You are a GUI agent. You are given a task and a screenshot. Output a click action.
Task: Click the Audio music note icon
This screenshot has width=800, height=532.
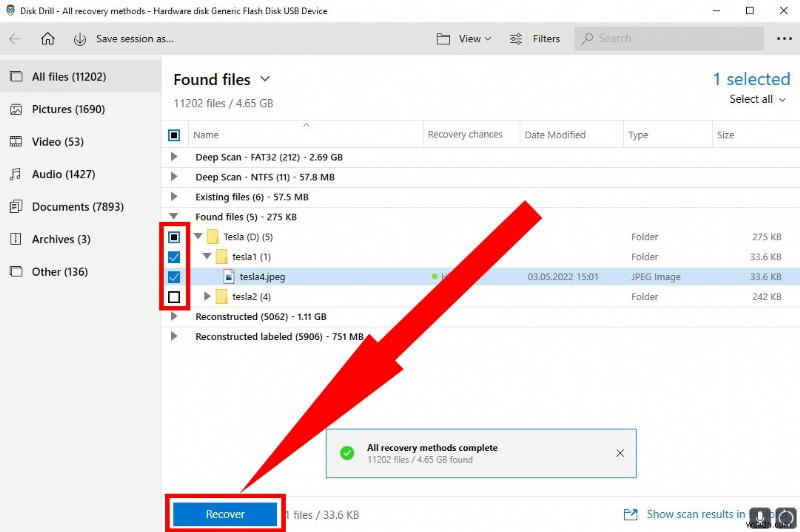(x=16, y=174)
